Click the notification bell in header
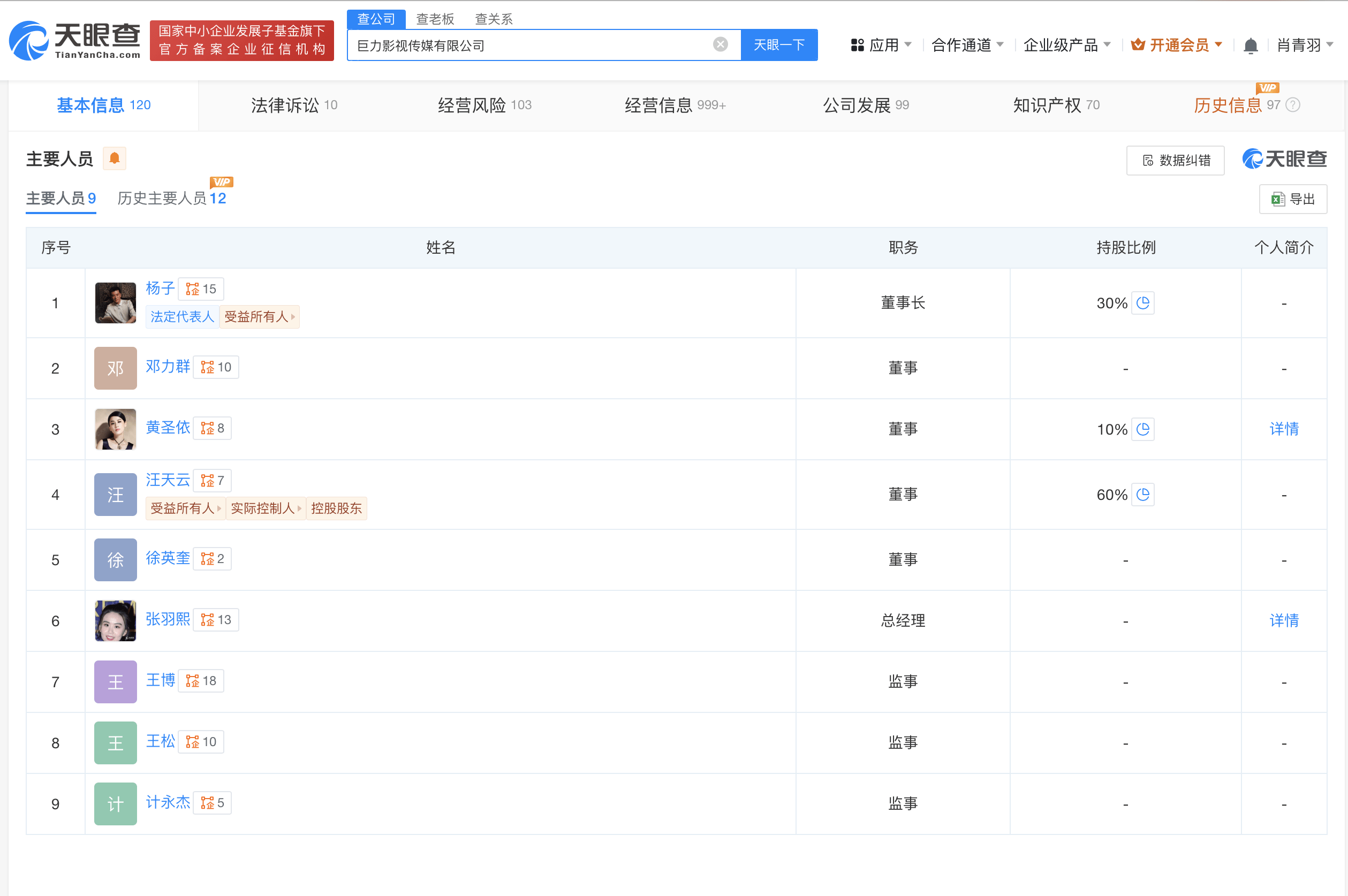 [1250, 45]
